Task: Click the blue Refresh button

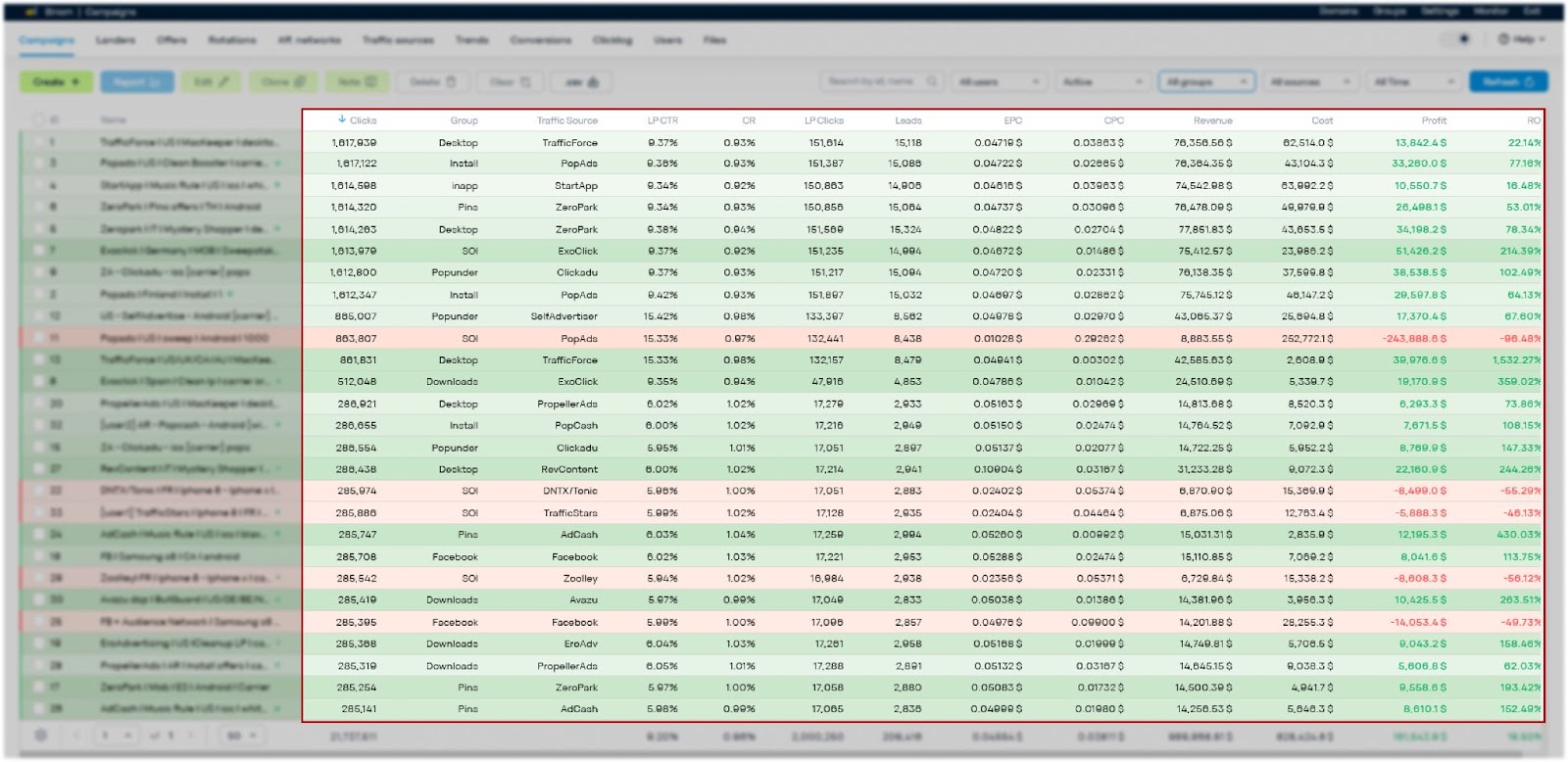Action: tap(1508, 82)
